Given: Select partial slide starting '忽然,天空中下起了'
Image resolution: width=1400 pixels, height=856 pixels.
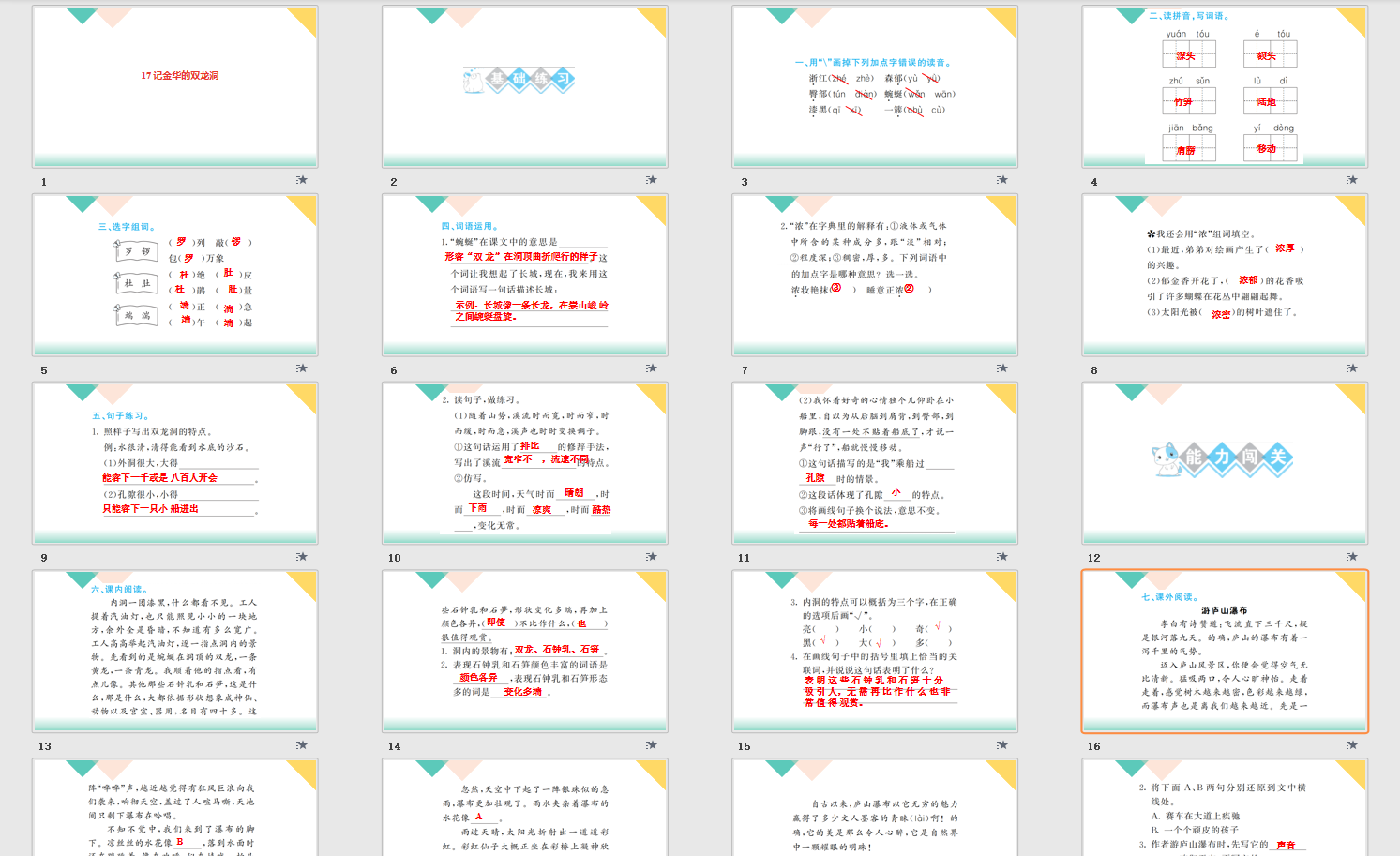Looking at the screenshot, I should [525, 807].
